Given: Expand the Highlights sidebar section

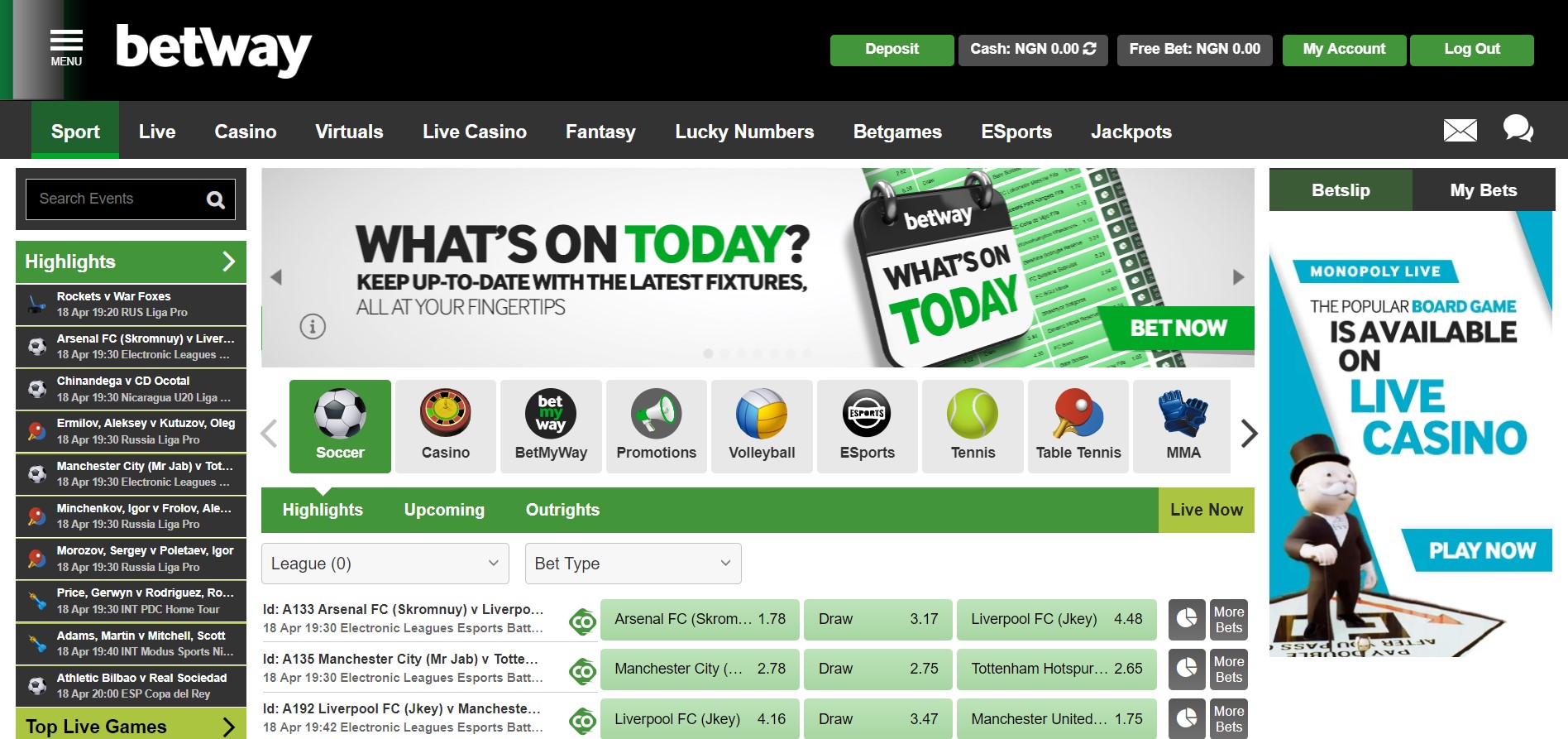Looking at the screenshot, I should pyautogui.click(x=131, y=262).
